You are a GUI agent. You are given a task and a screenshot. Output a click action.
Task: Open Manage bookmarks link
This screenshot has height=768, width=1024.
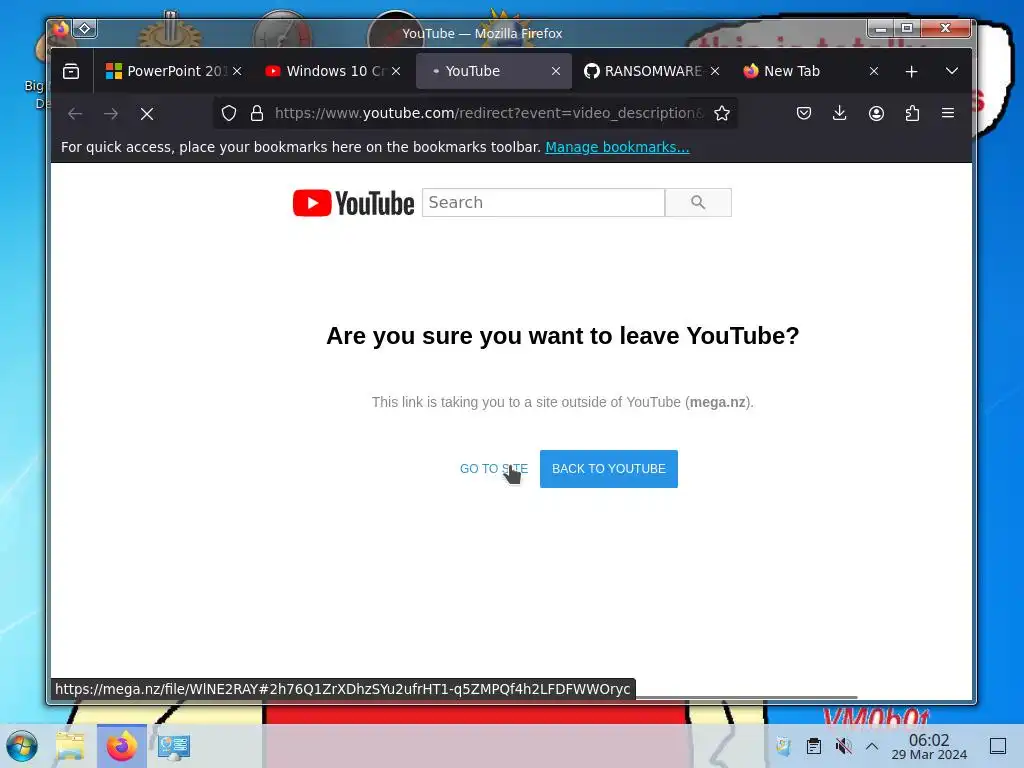point(617,147)
